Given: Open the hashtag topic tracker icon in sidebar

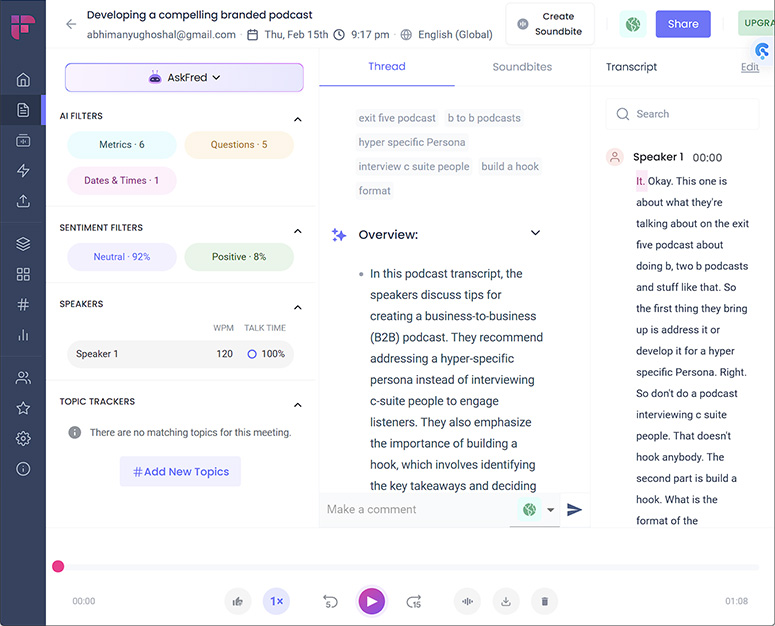Looking at the screenshot, I should tap(23, 305).
